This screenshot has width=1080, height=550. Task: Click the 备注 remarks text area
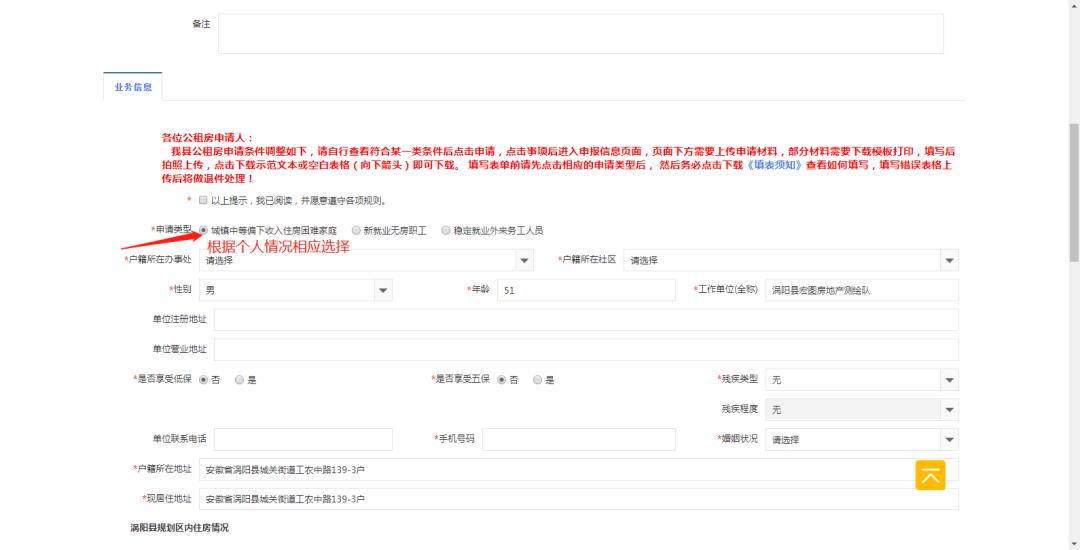pos(581,34)
